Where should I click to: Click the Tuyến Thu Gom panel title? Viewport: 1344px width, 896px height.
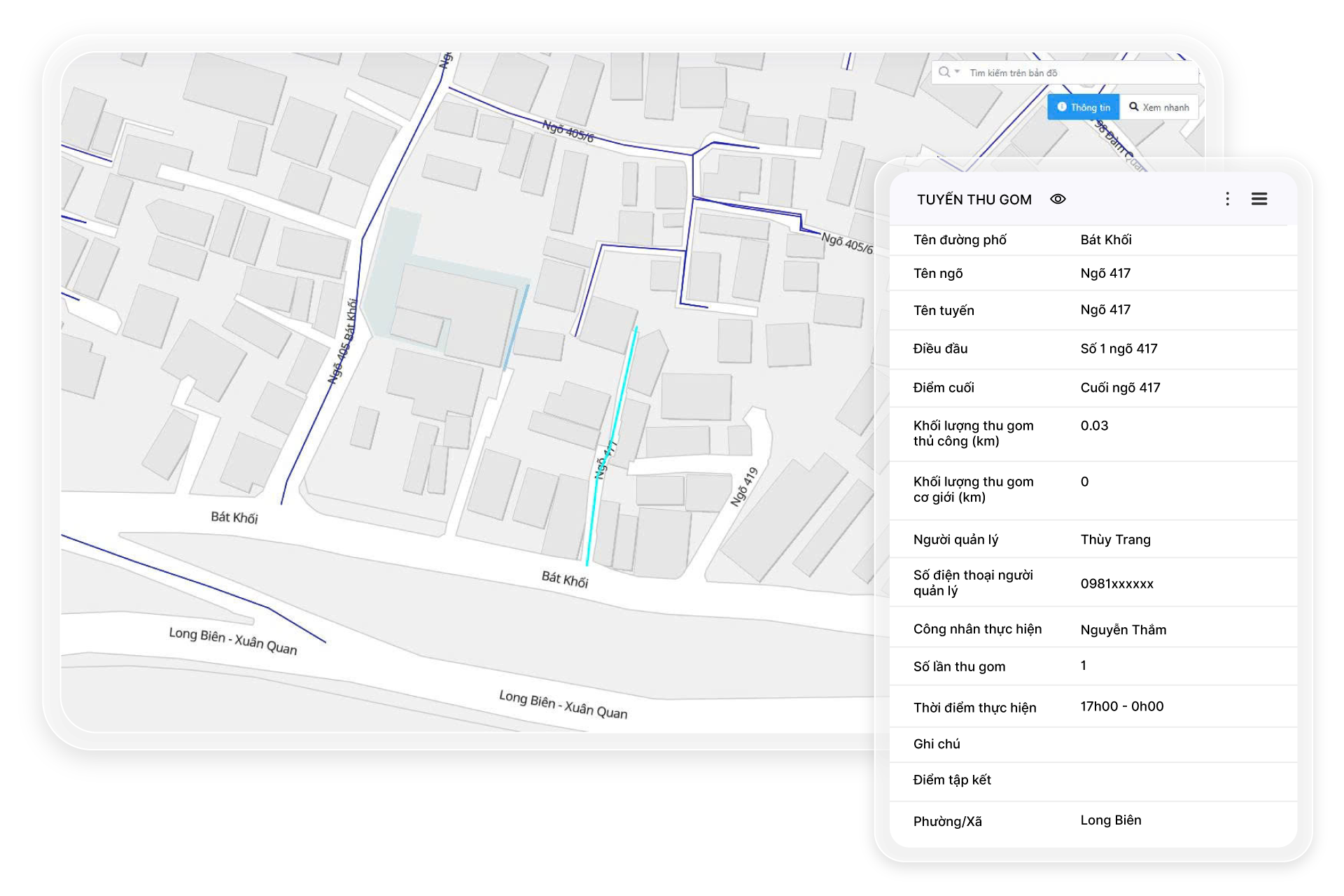click(x=974, y=199)
